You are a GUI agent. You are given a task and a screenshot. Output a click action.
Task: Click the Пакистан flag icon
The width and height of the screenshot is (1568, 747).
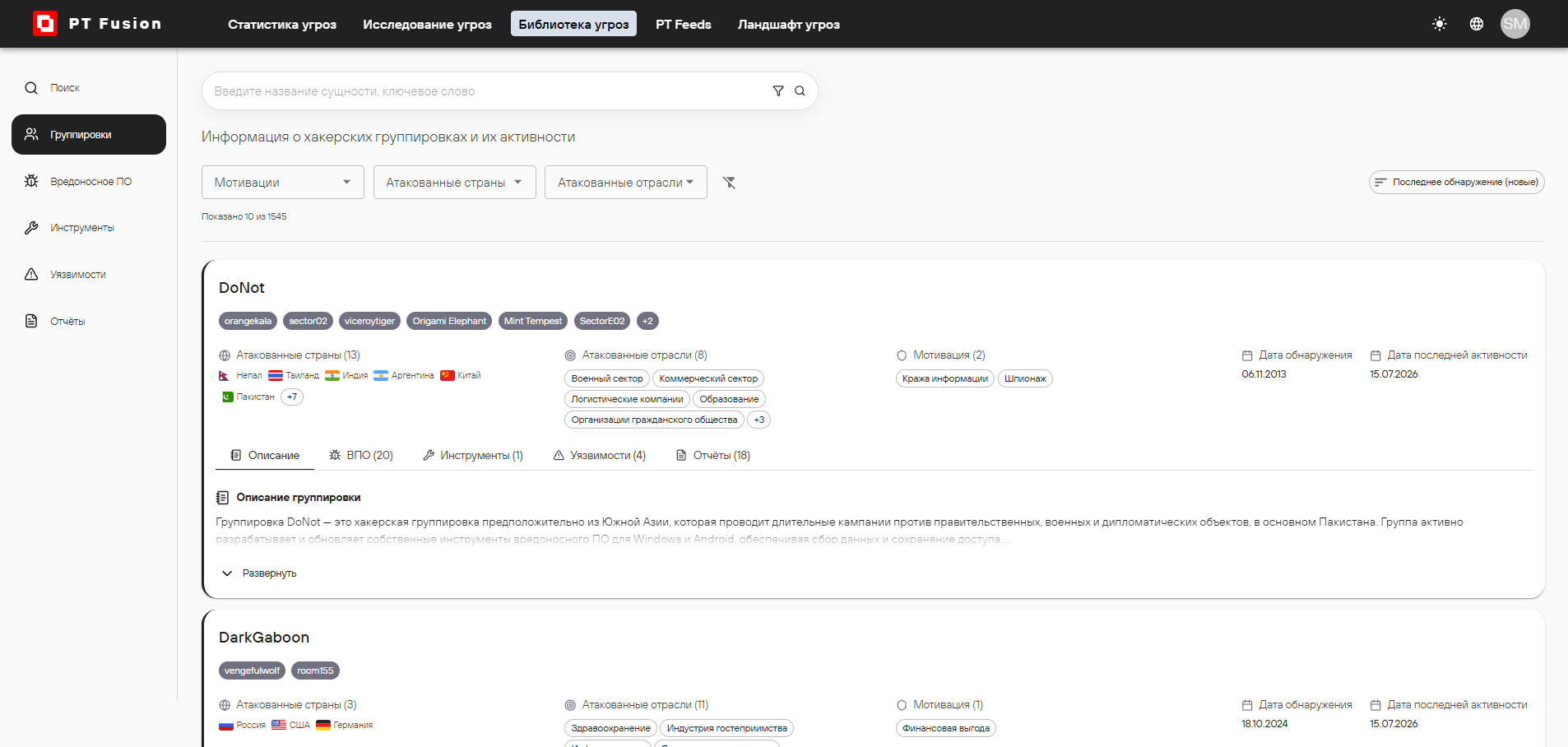pyautogui.click(x=227, y=397)
